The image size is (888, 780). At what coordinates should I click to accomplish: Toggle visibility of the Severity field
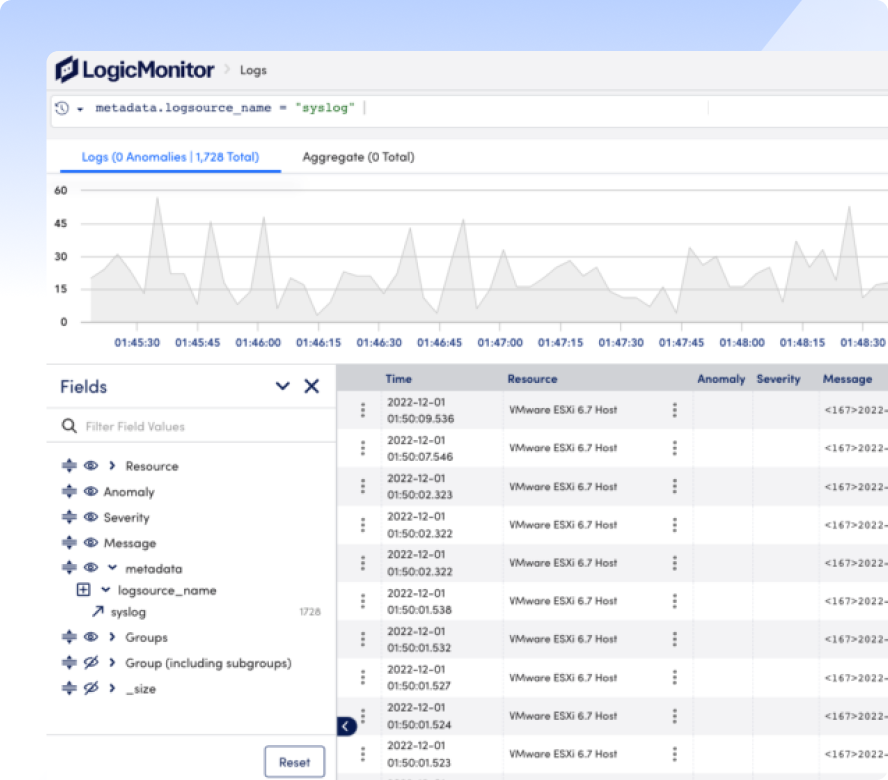coord(91,517)
